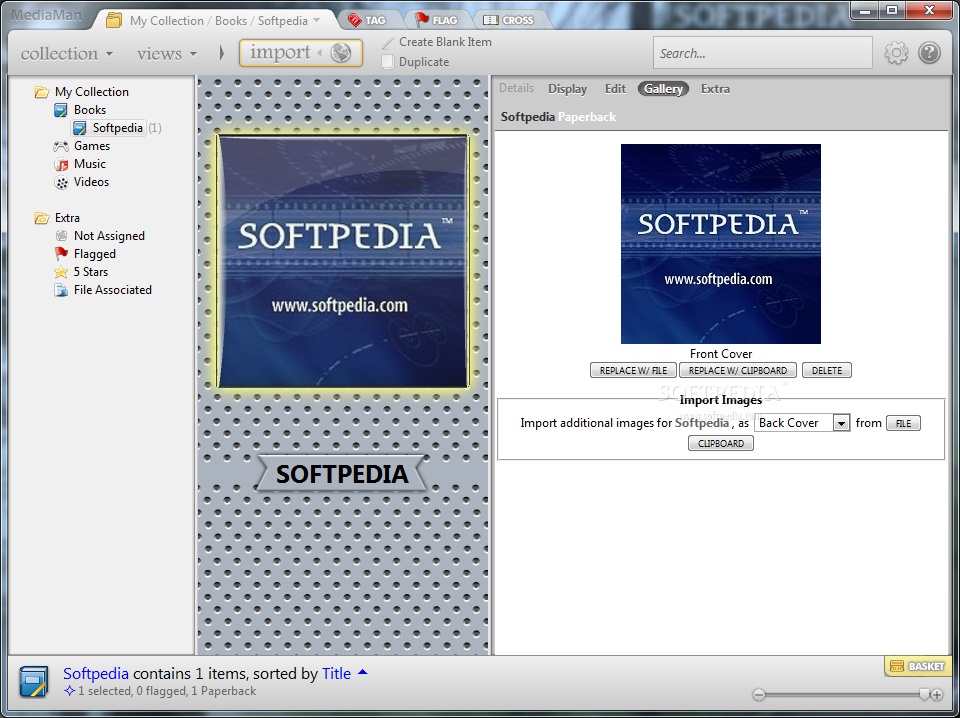Click the File Associated icon

[61, 290]
